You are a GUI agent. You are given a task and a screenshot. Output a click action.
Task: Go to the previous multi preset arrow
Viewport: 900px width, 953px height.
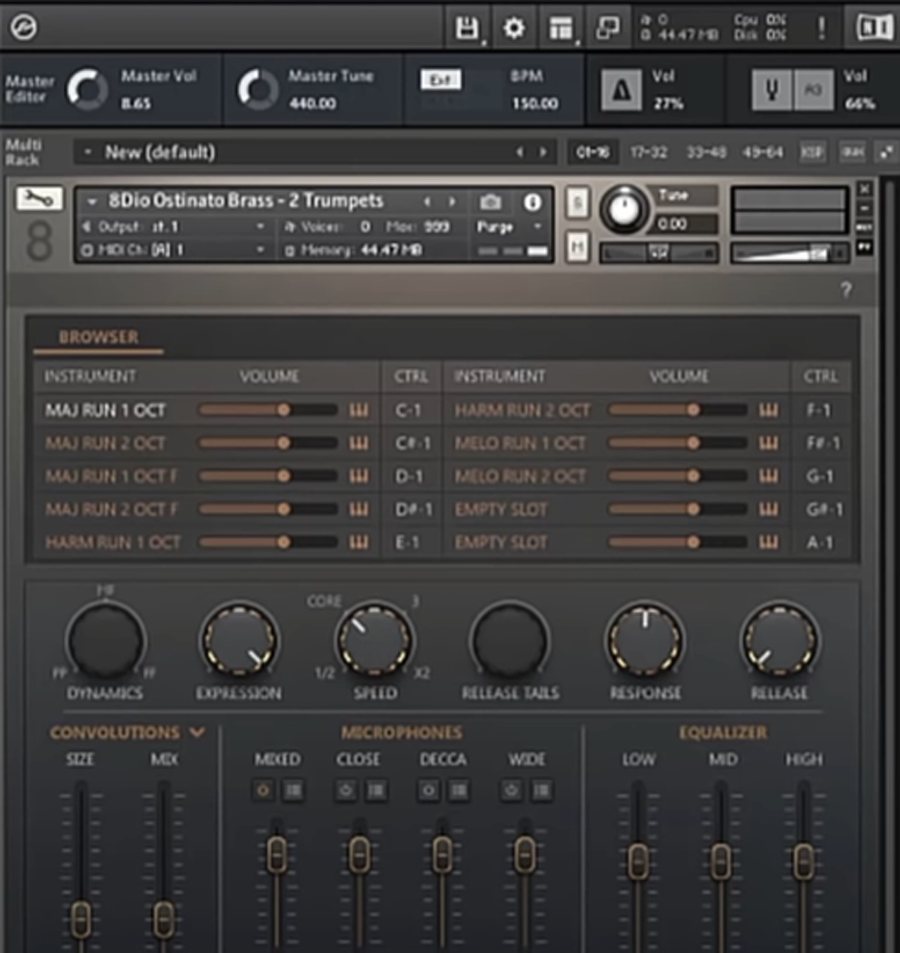coord(520,152)
